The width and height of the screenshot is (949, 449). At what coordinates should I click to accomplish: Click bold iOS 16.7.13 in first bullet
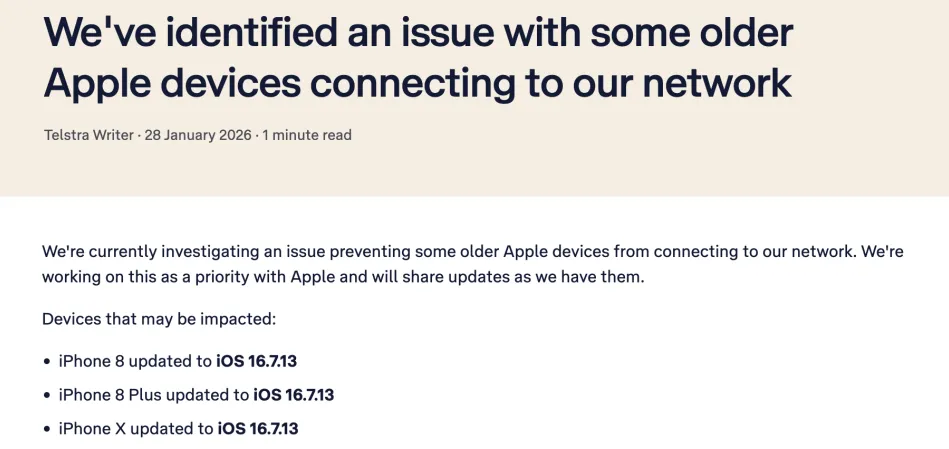coord(257,361)
